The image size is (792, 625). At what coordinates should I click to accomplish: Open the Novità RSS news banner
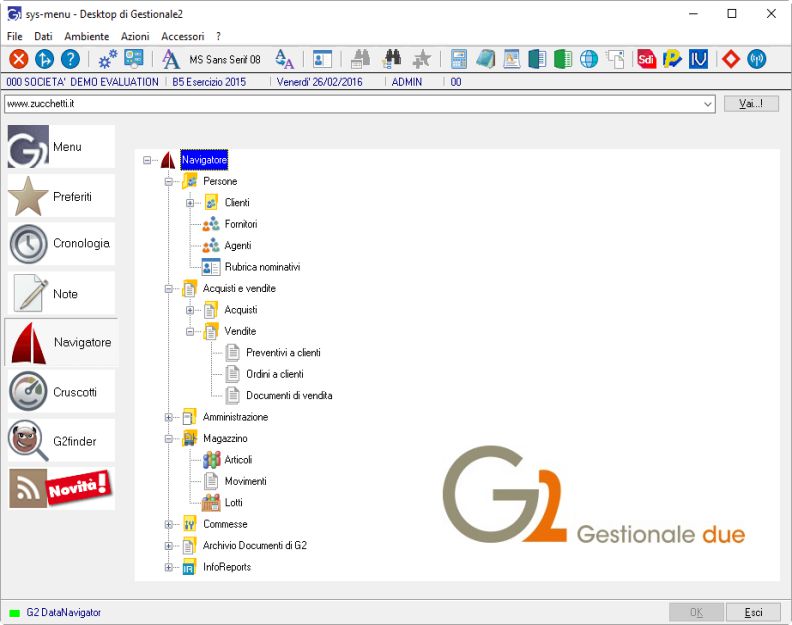[61, 488]
